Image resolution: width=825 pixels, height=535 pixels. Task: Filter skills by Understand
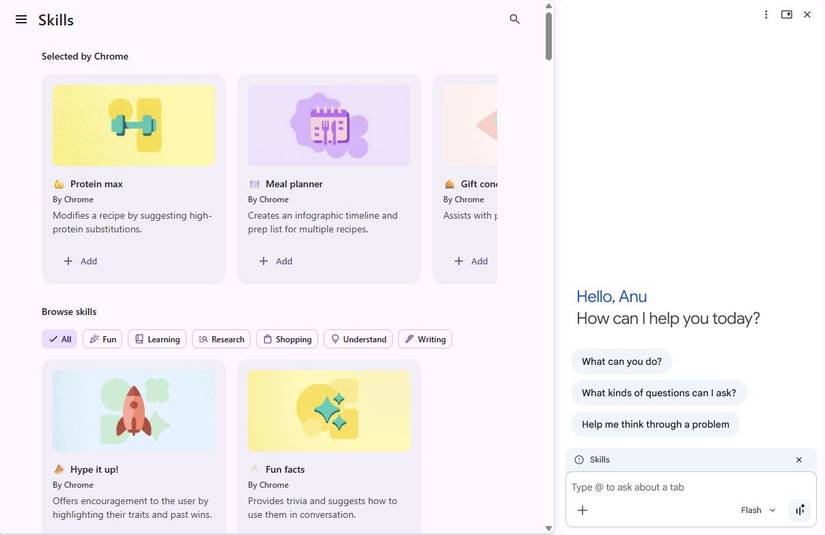[x=358, y=339]
